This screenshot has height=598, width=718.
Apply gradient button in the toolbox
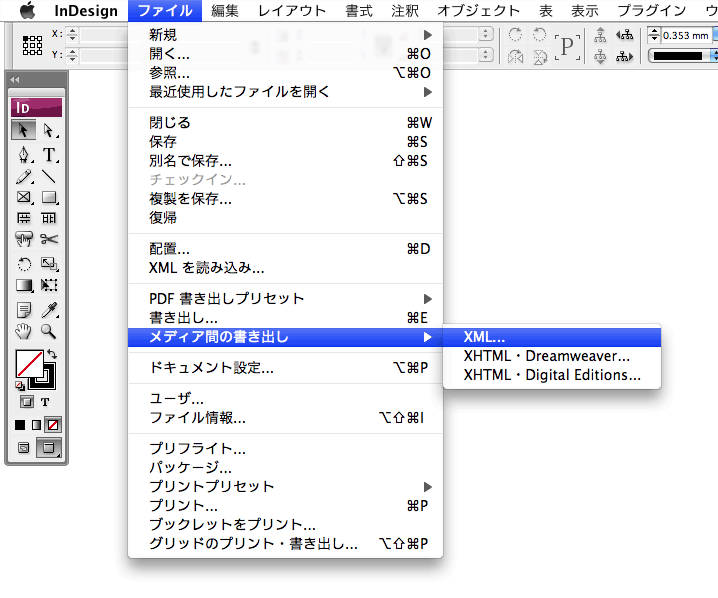click(x=36, y=425)
